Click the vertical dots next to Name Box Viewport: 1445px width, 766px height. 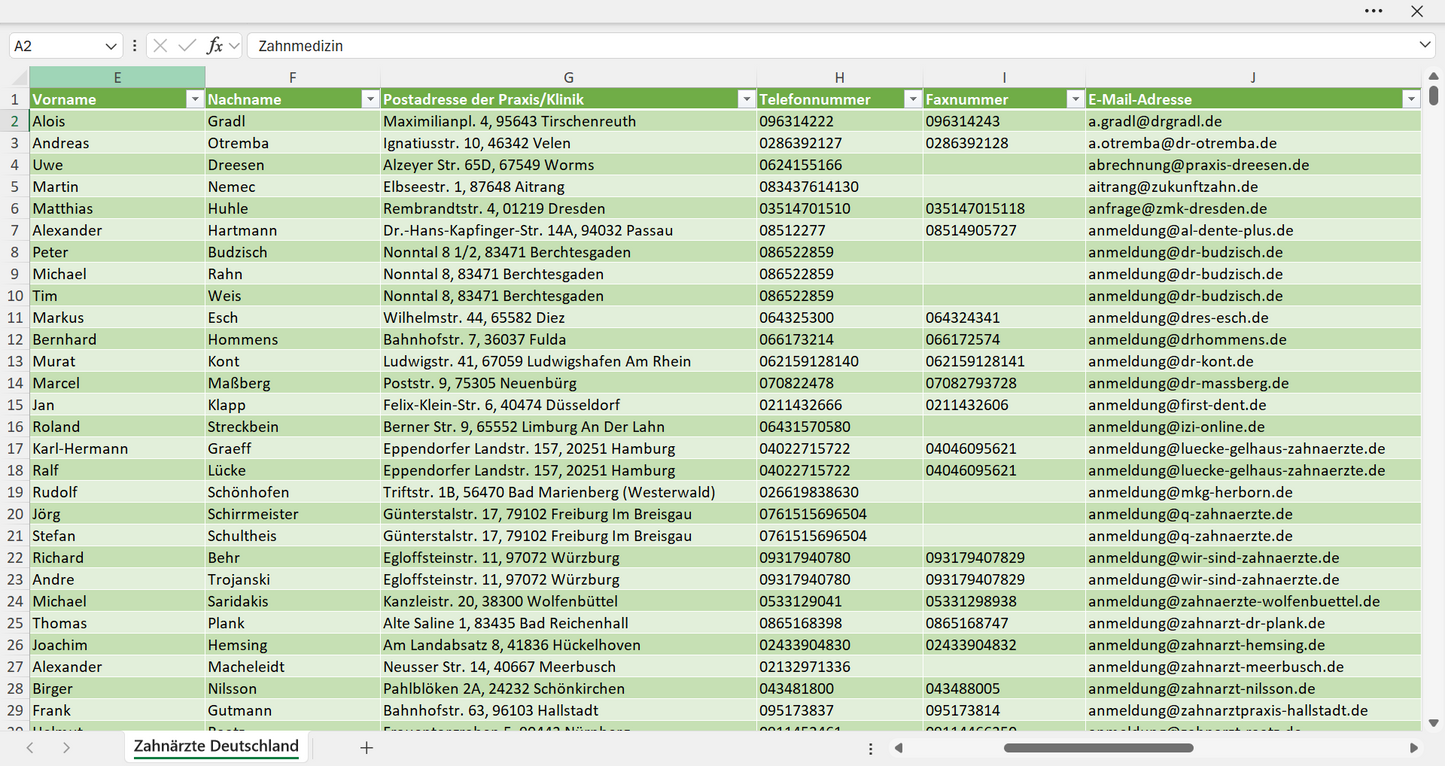click(x=135, y=46)
